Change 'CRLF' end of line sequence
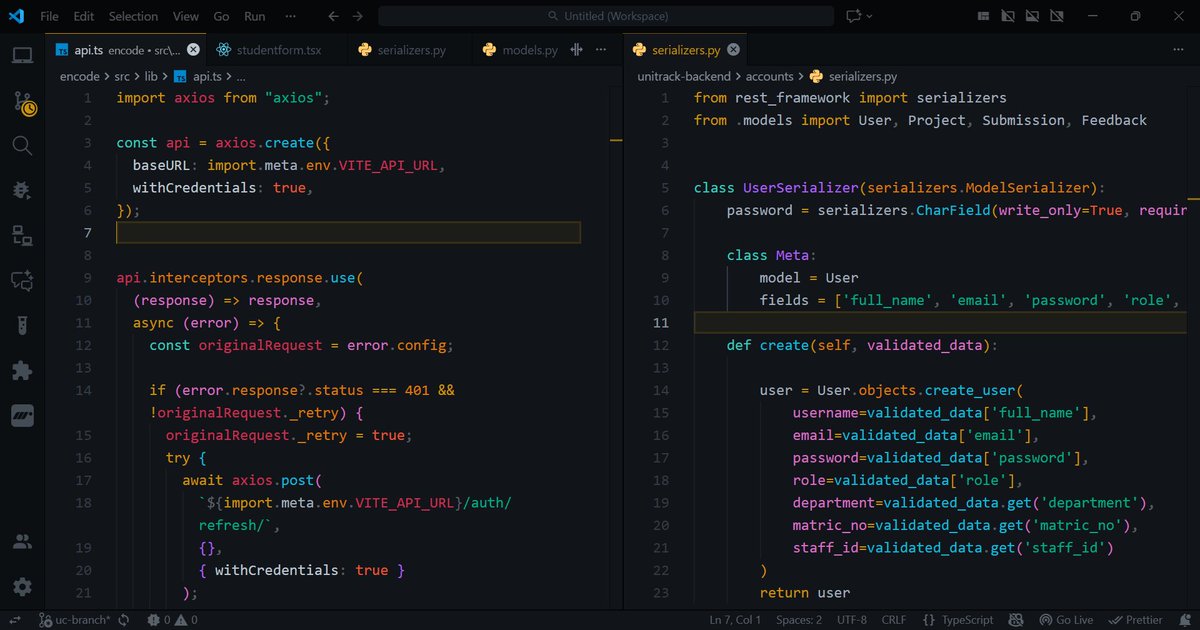The height and width of the screenshot is (630, 1200). 894,620
